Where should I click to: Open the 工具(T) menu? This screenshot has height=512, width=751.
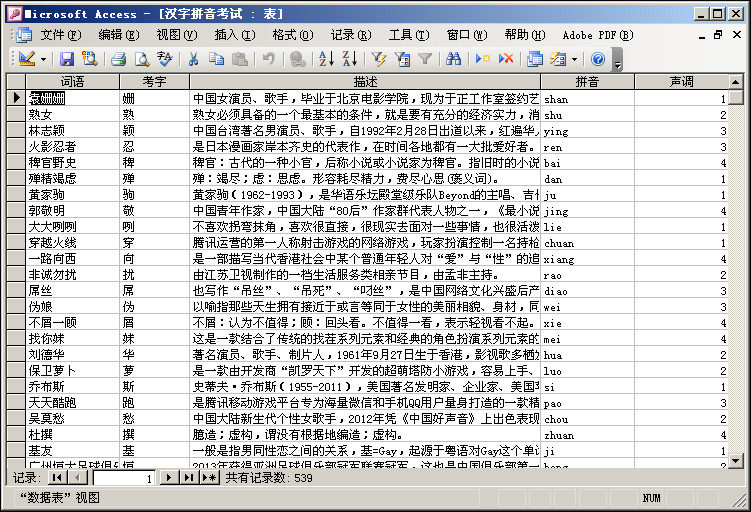click(409, 35)
